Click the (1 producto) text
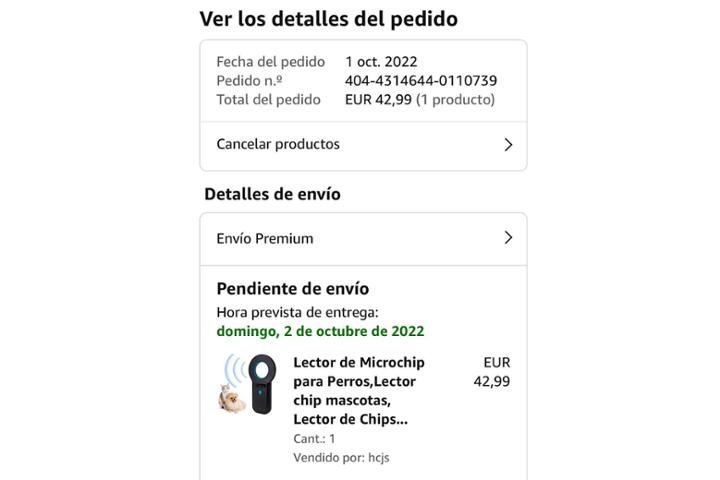 pos(455,100)
